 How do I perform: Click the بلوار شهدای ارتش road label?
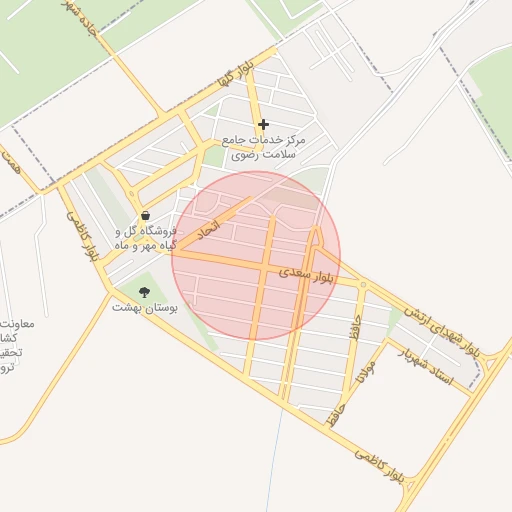point(443,332)
